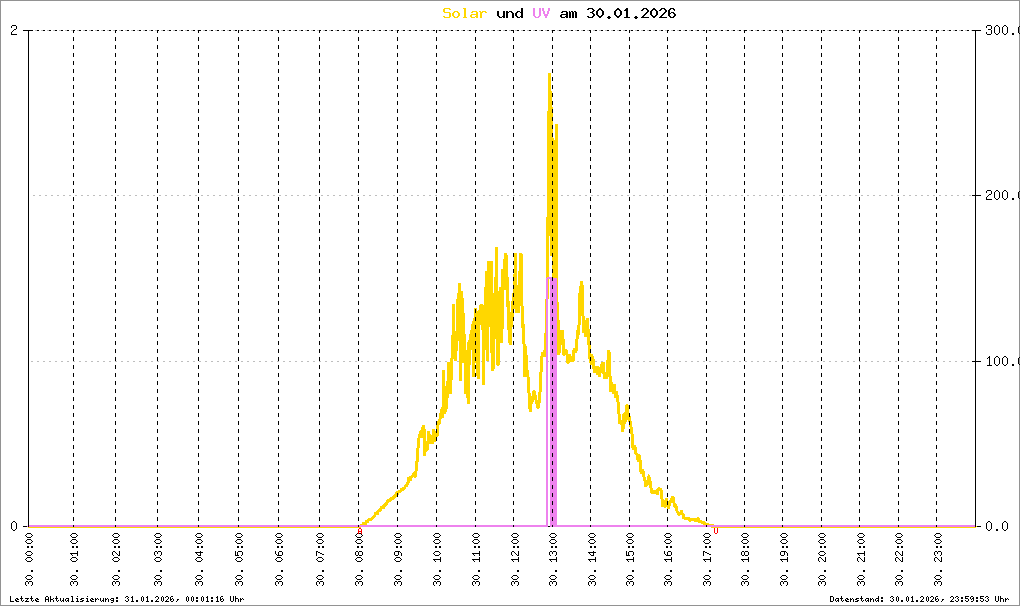The image size is (1020, 606).
Task: Click the pink "UV" word in the chart title
Action: click(540, 14)
